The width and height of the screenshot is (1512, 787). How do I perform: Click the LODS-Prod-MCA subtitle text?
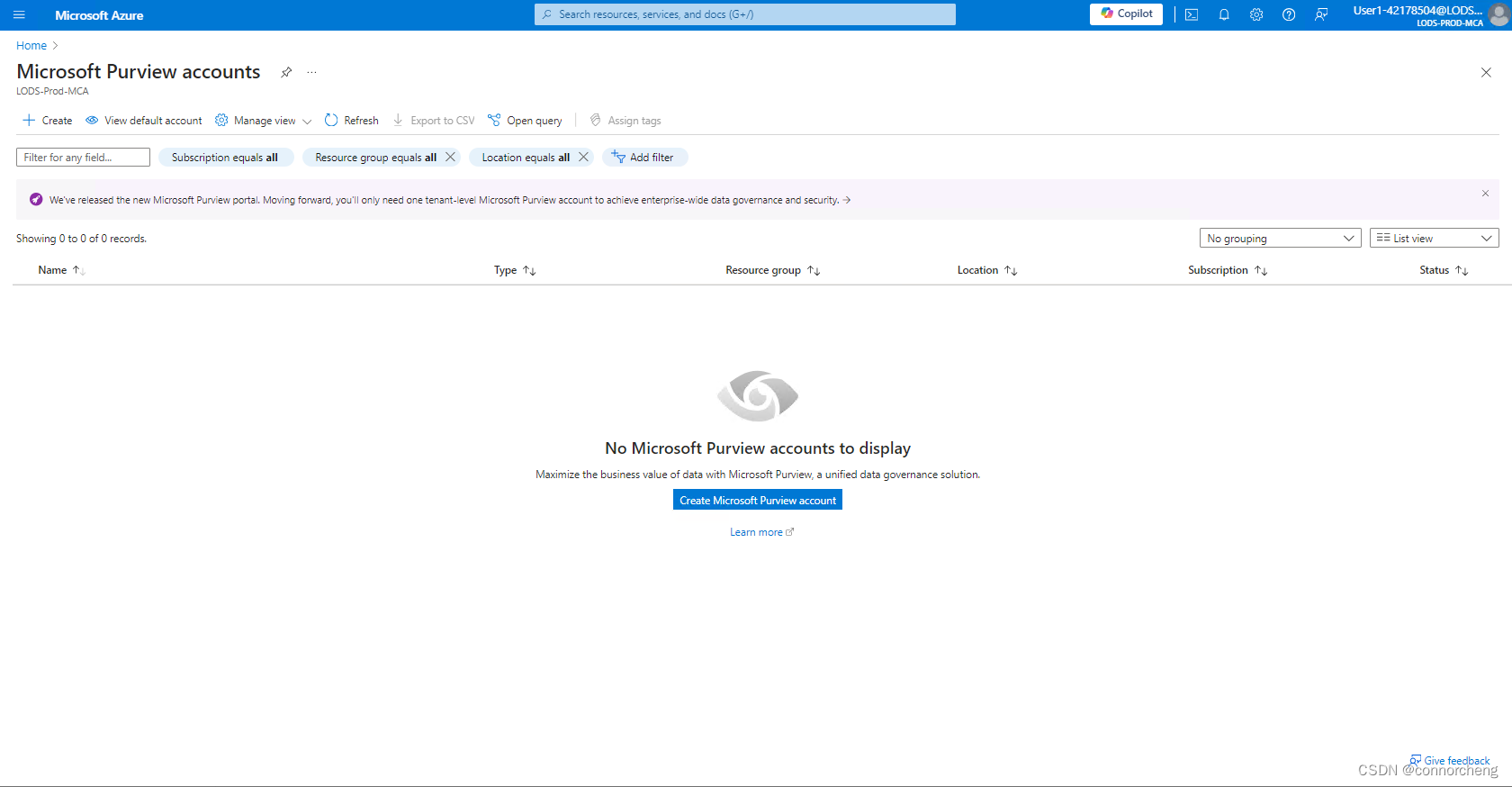[x=52, y=91]
